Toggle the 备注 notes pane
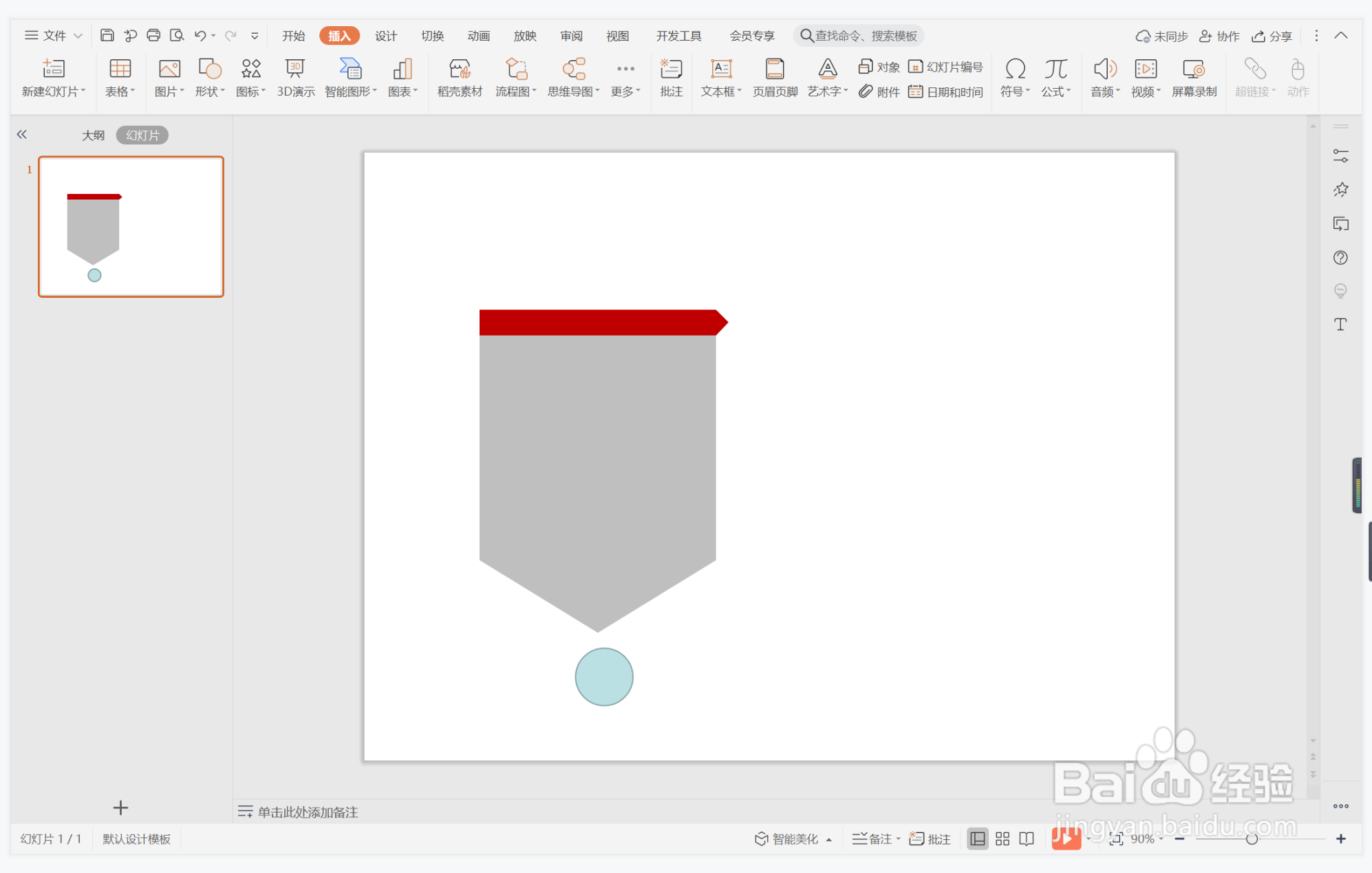1372x873 pixels. [872, 839]
